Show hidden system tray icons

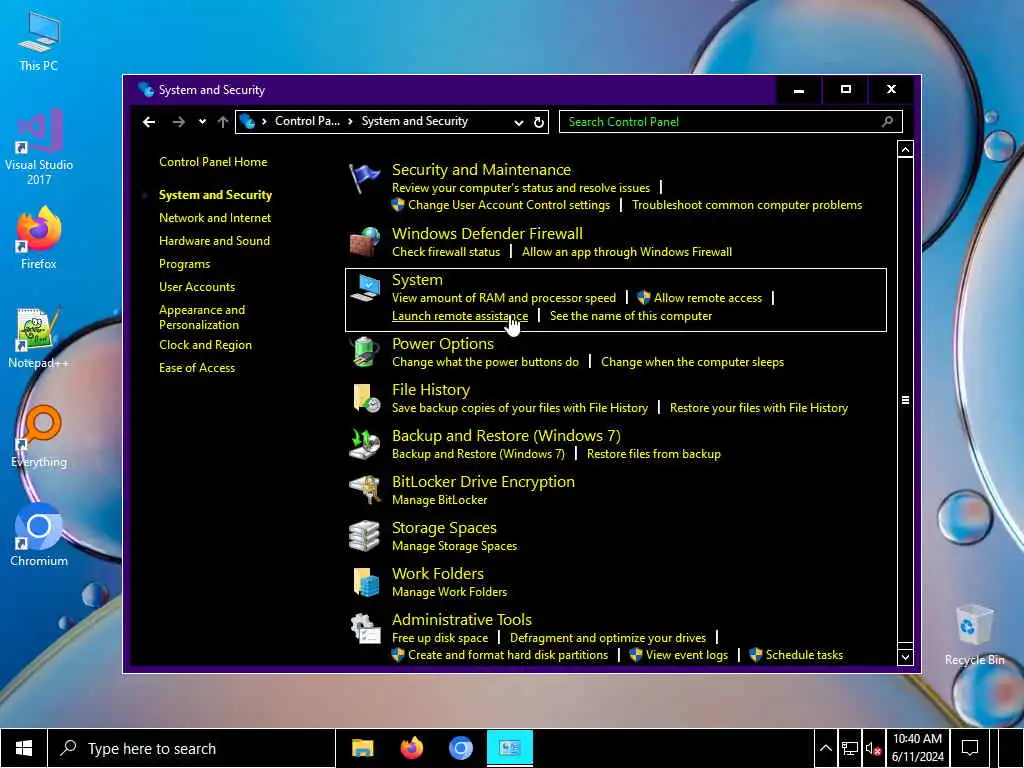pyautogui.click(x=825, y=748)
